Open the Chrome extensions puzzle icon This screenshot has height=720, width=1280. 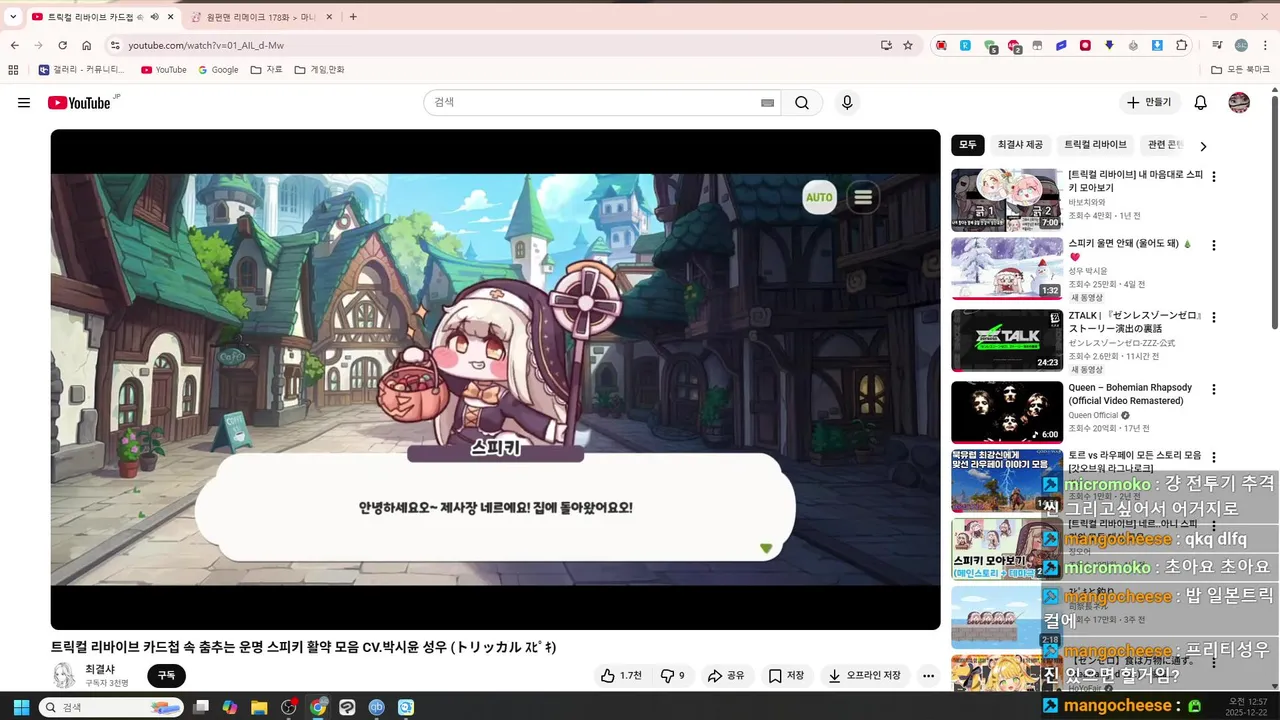(x=1182, y=45)
